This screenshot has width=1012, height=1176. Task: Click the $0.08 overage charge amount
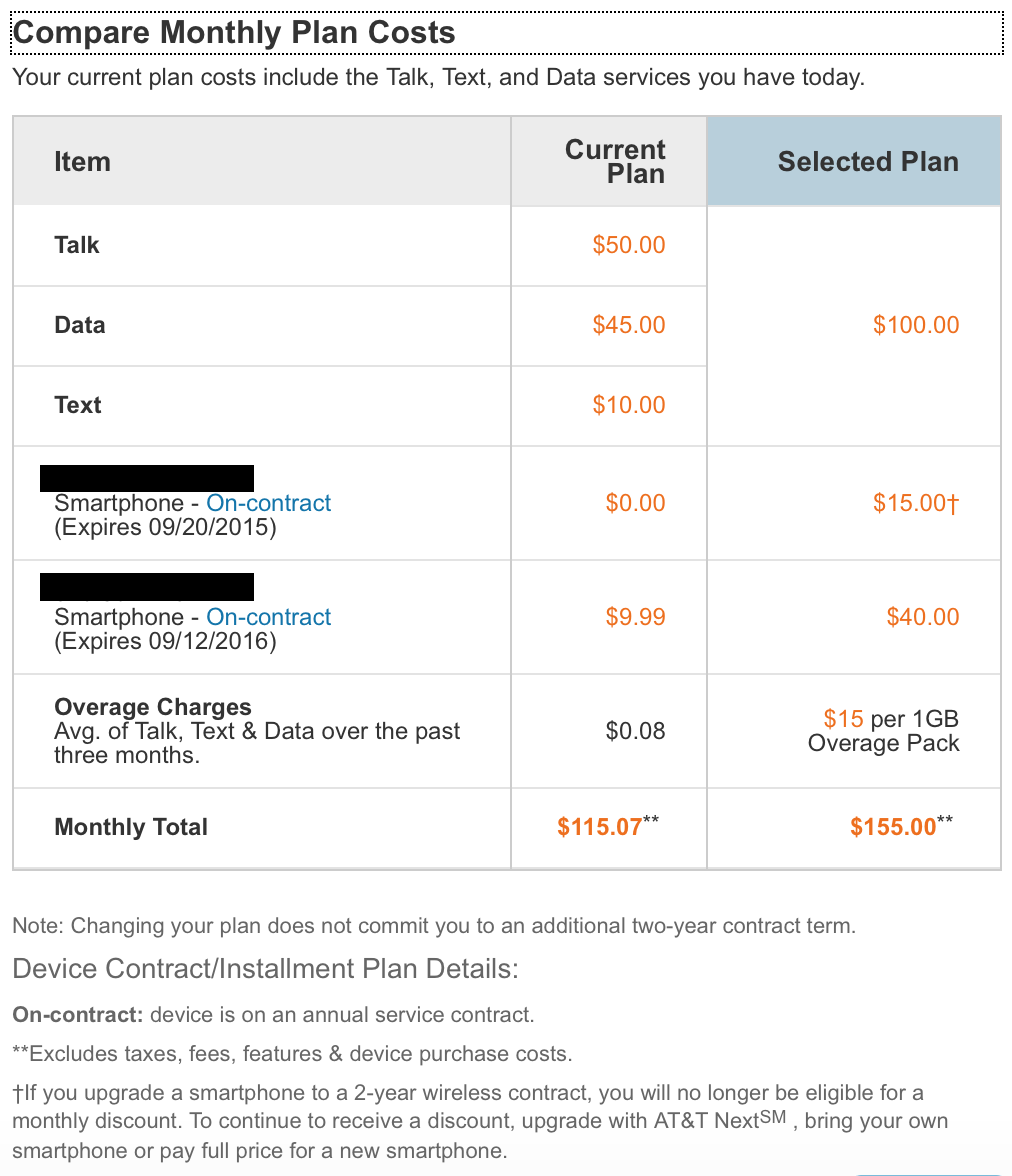pyautogui.click(x=635, y=730)
